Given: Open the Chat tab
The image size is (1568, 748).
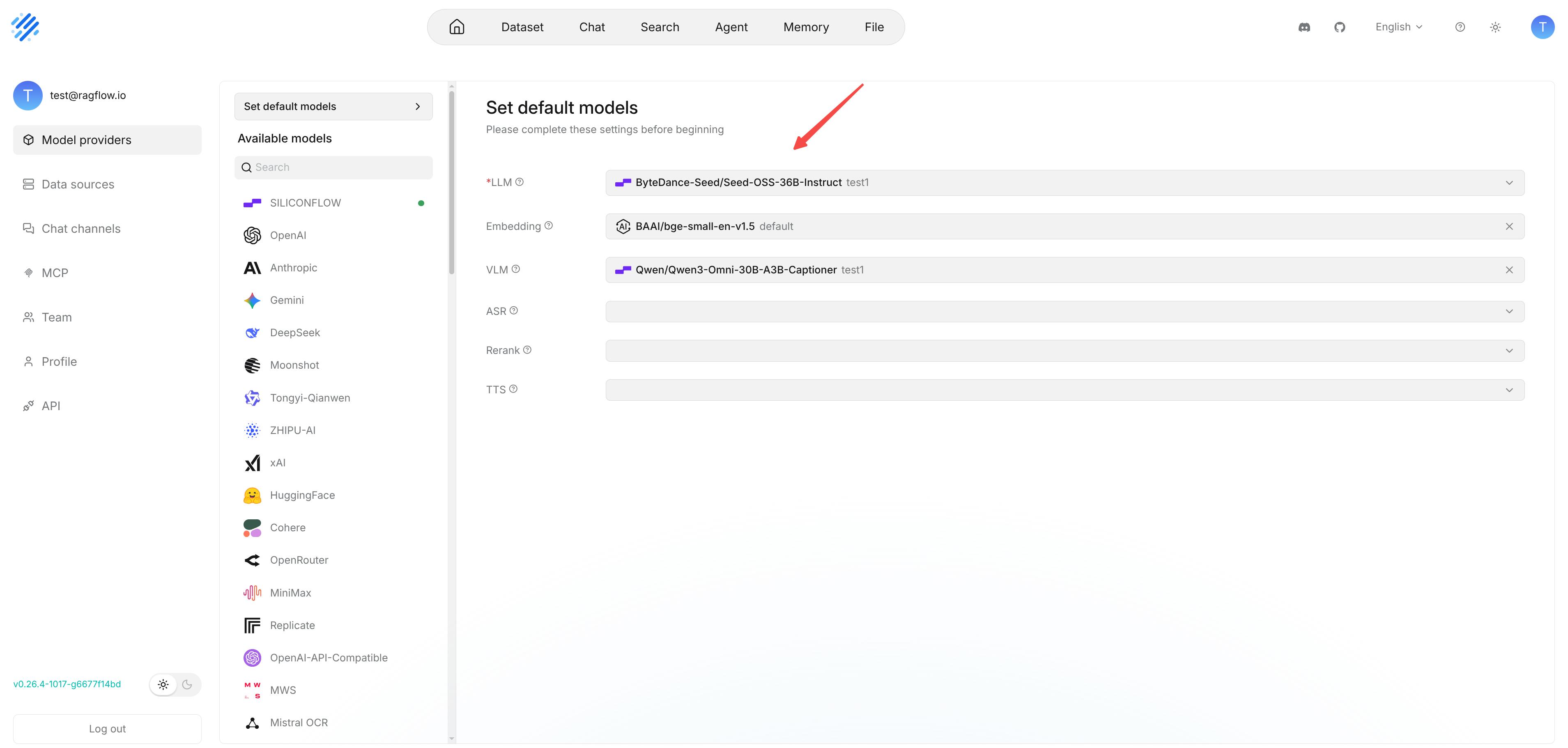Looking at the screenshot, I should 592,27.
